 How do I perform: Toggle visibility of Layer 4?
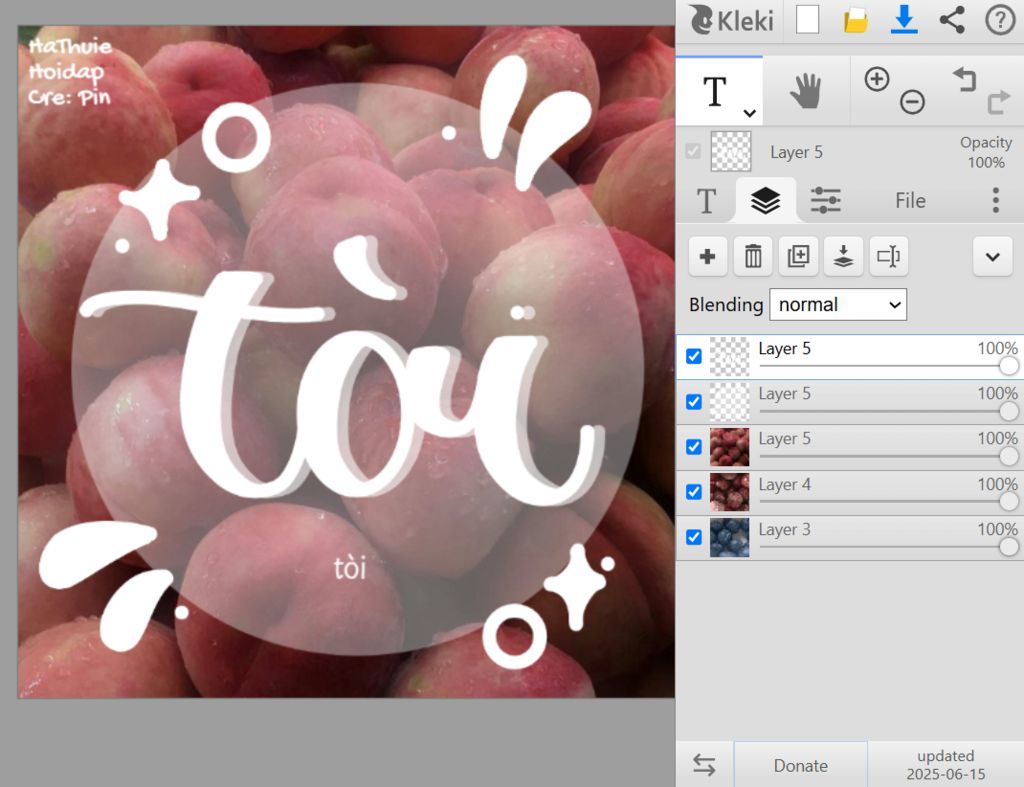point(694,492)
